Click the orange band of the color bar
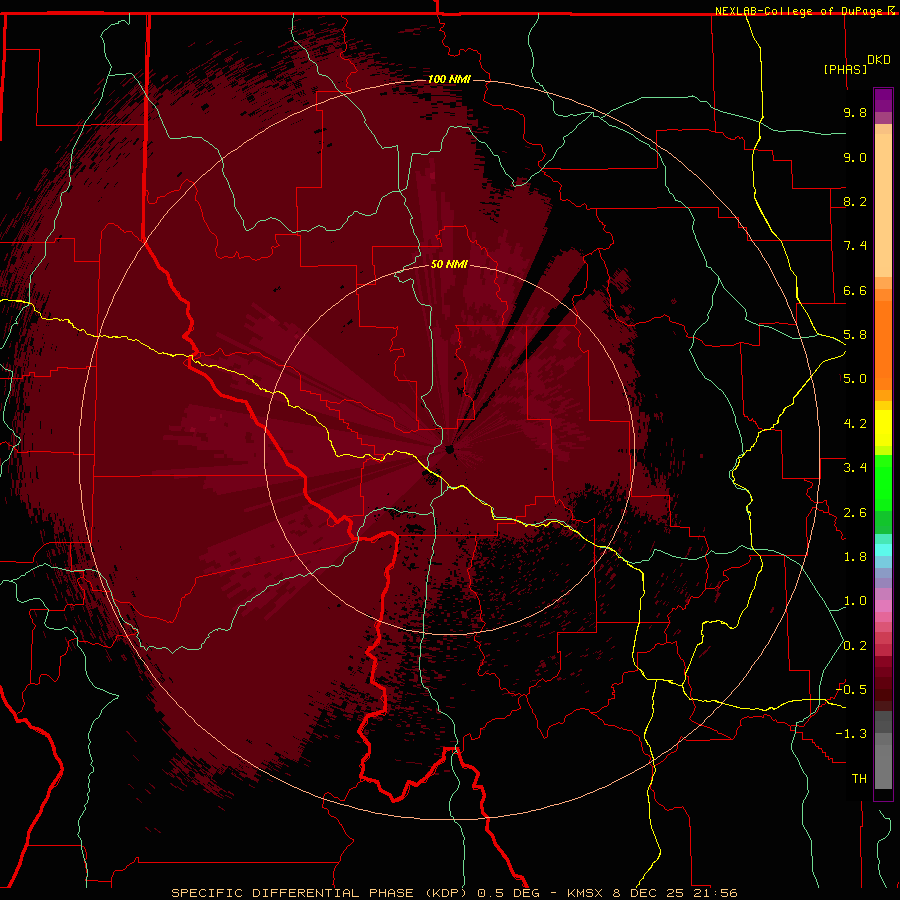Image resolution: width=900 pixels, height=900 pixels. [883, 344]
